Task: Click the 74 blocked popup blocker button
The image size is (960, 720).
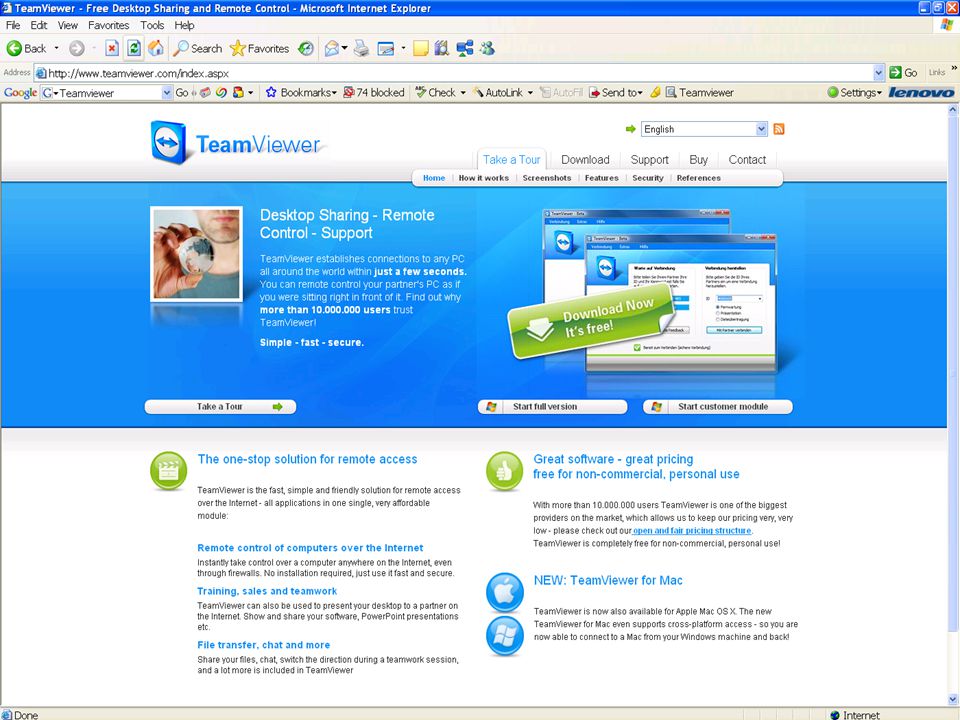Action: pyautogui.click(x=374, y=92)
